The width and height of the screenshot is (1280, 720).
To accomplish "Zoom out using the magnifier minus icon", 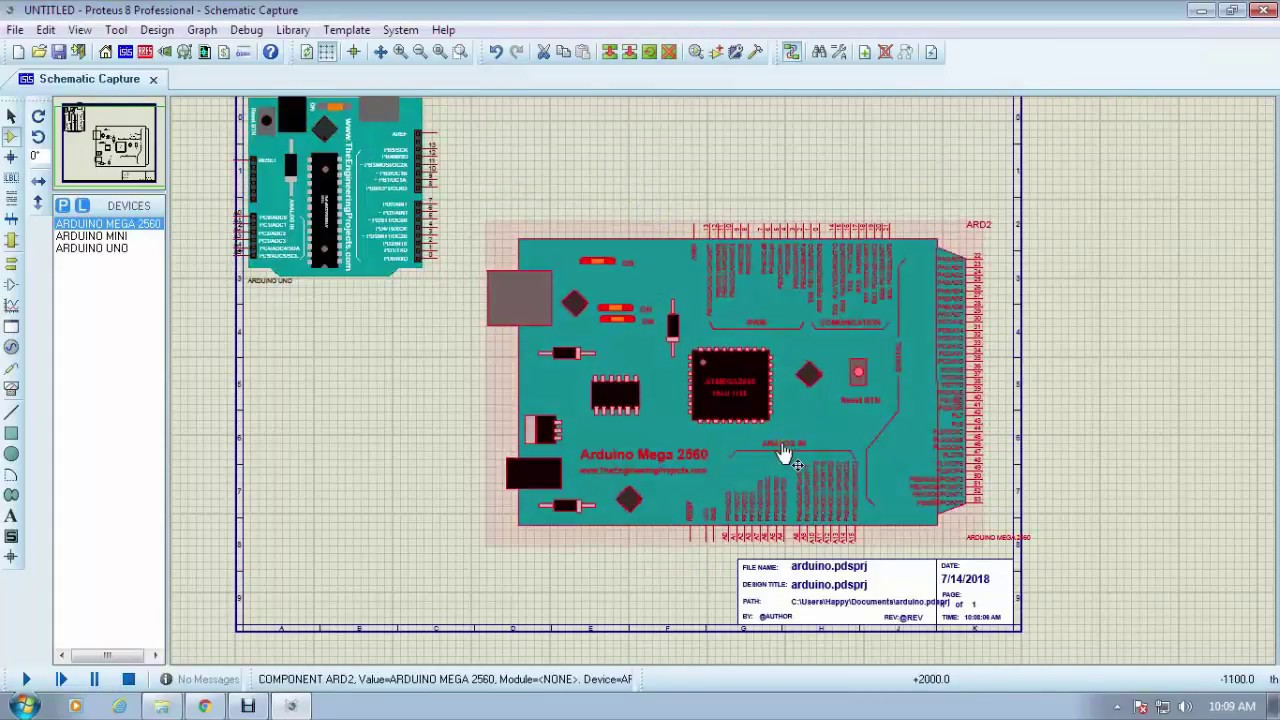I will (420, 52).
